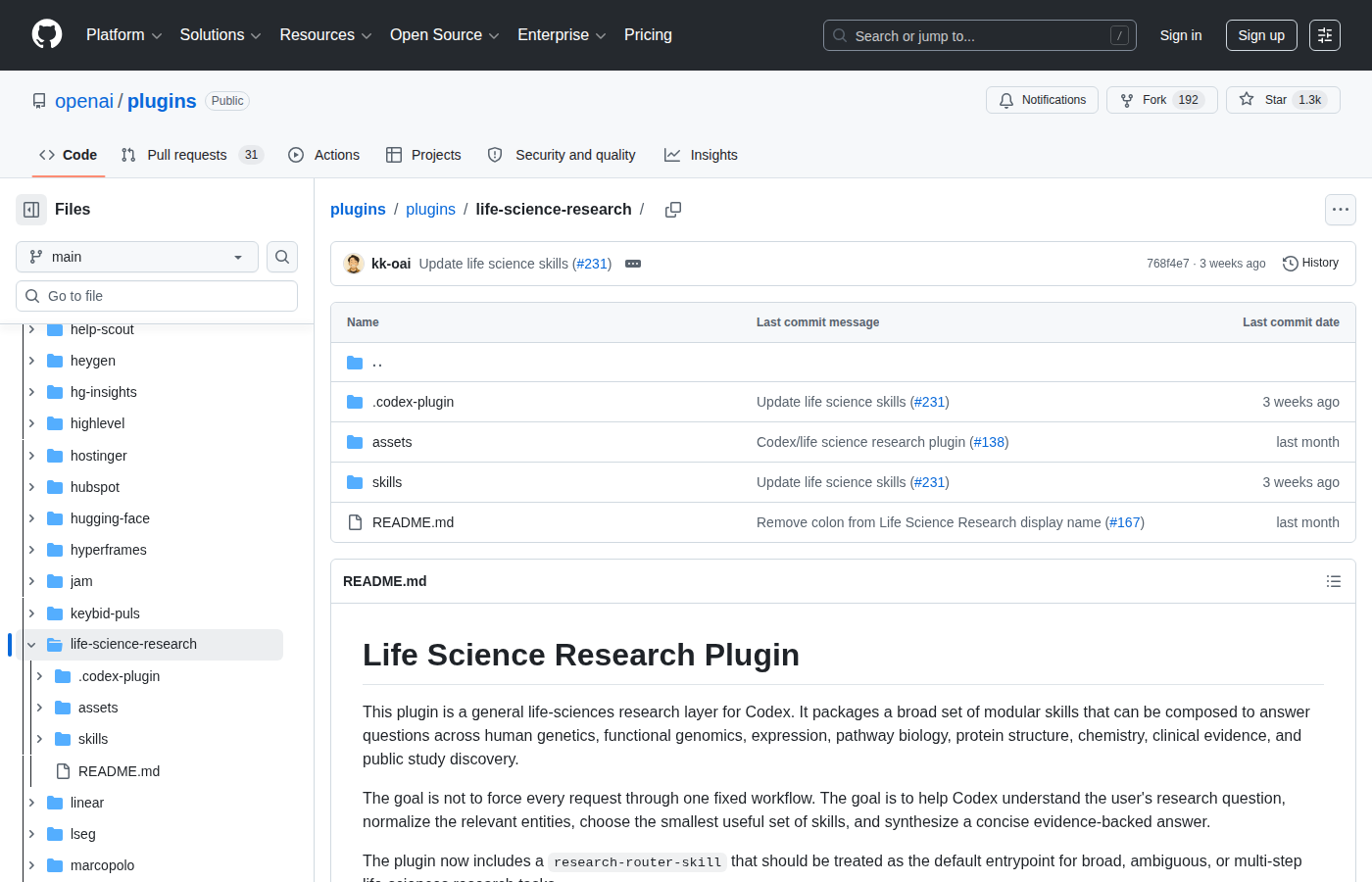The height and width of the screenshot is (882, 1372).
Task: Expand the commit message details ellipsis
Action: point(633,264)
